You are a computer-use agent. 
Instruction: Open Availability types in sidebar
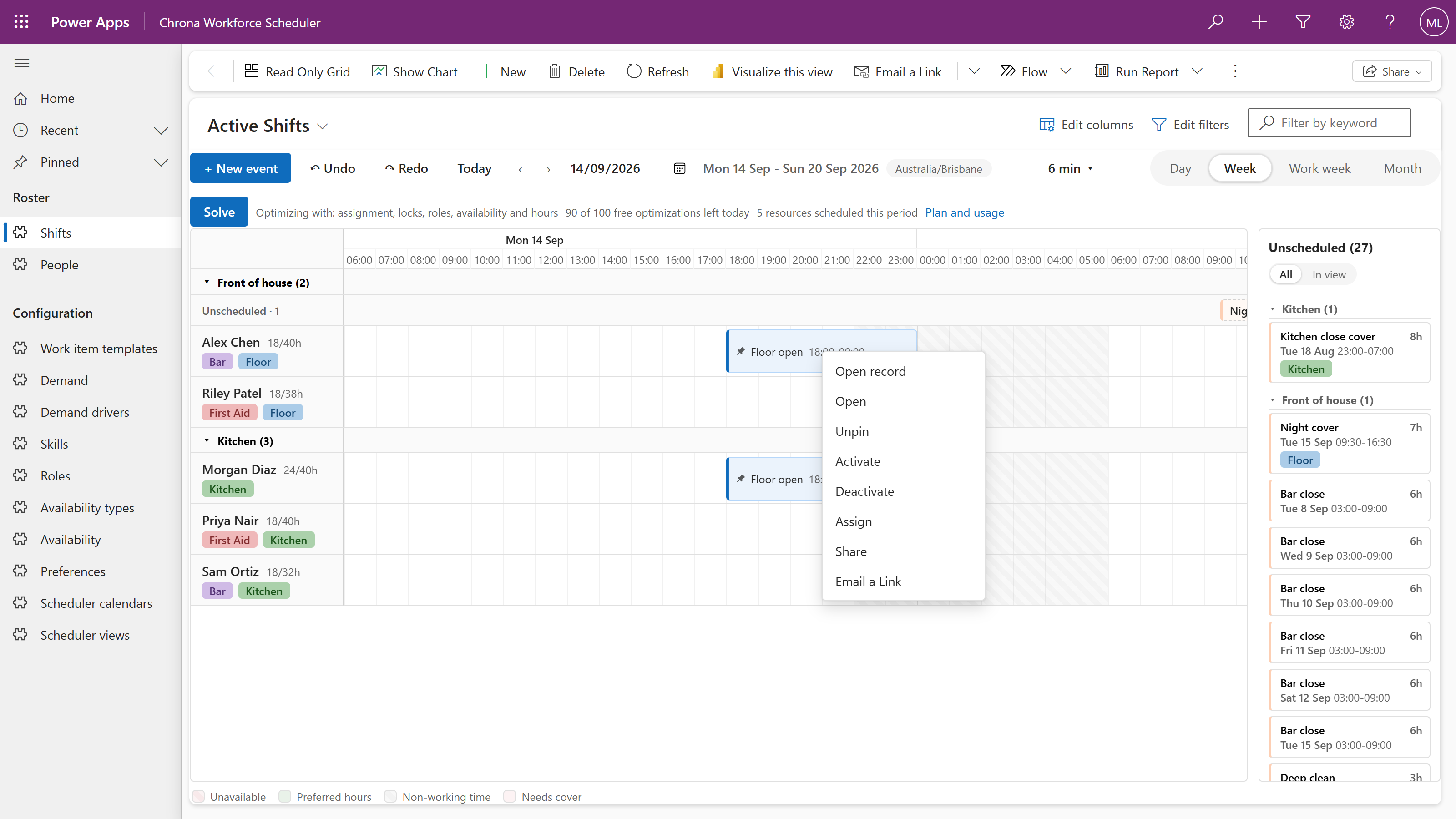91,508
